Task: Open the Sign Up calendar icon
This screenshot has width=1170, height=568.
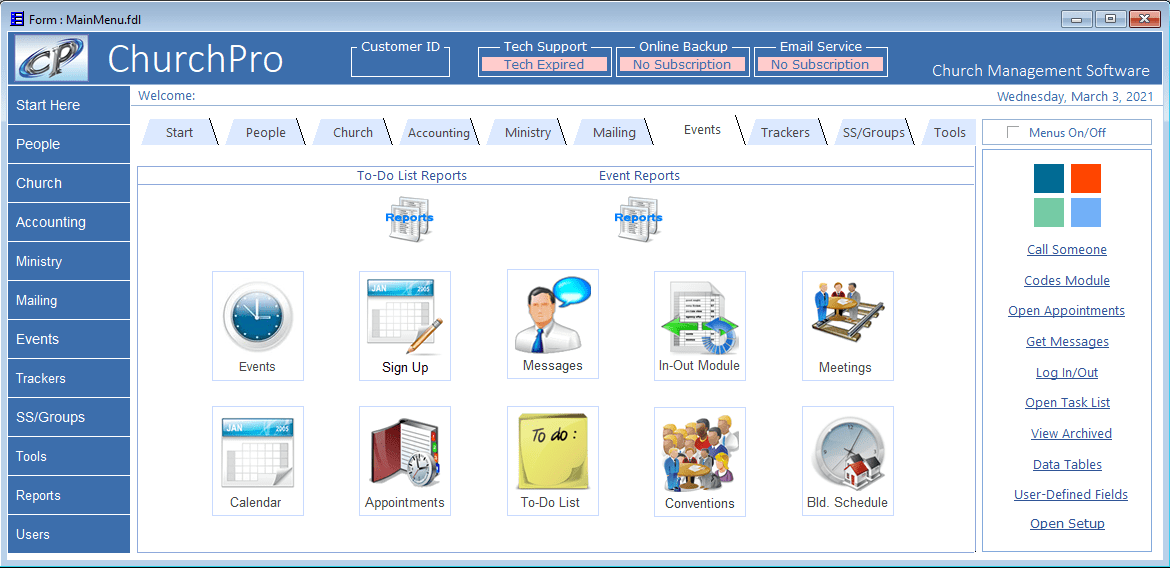Action: 405,326
